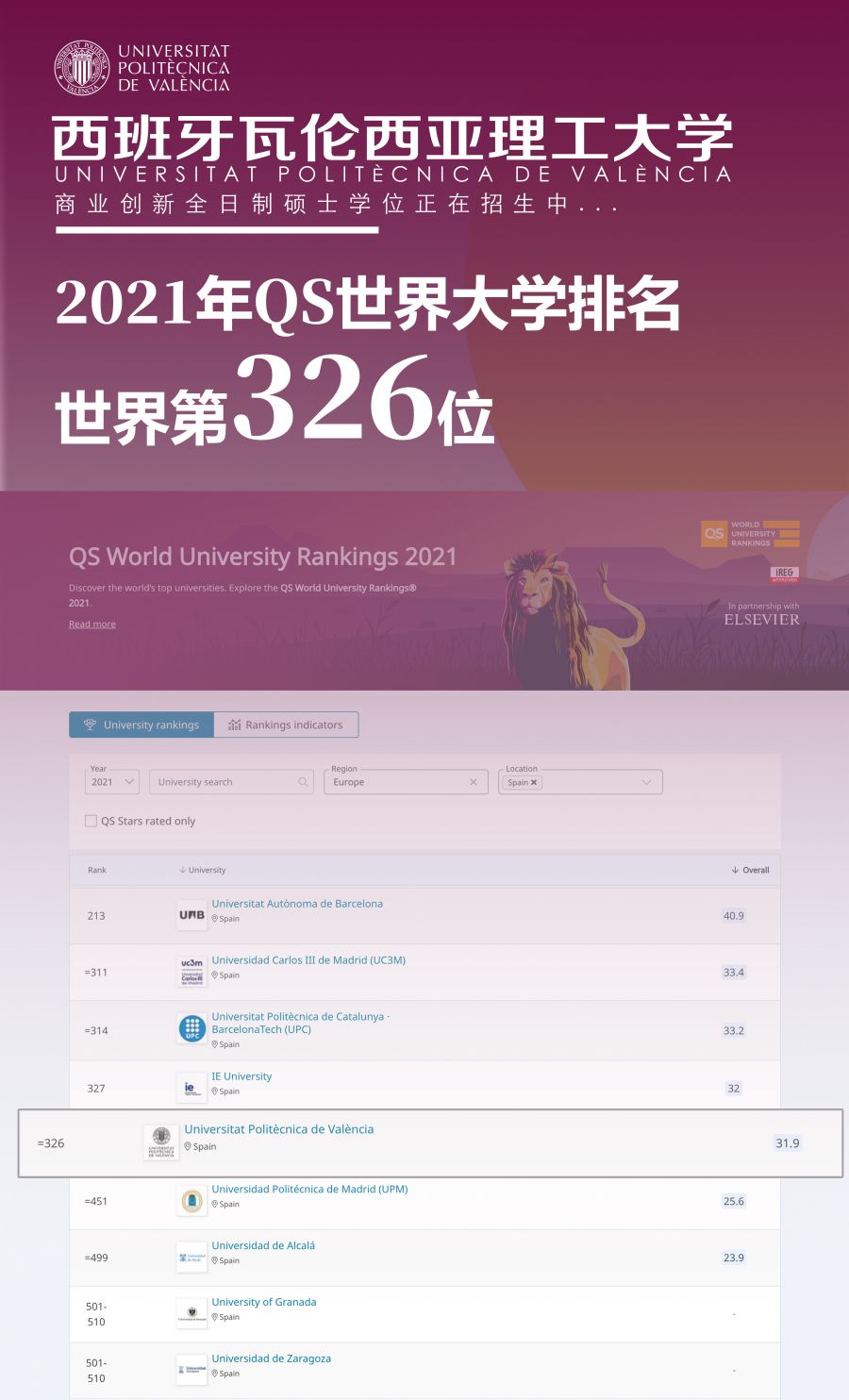Open the University of Granada link
The image size is (849, 1400).
[264, 1302]
